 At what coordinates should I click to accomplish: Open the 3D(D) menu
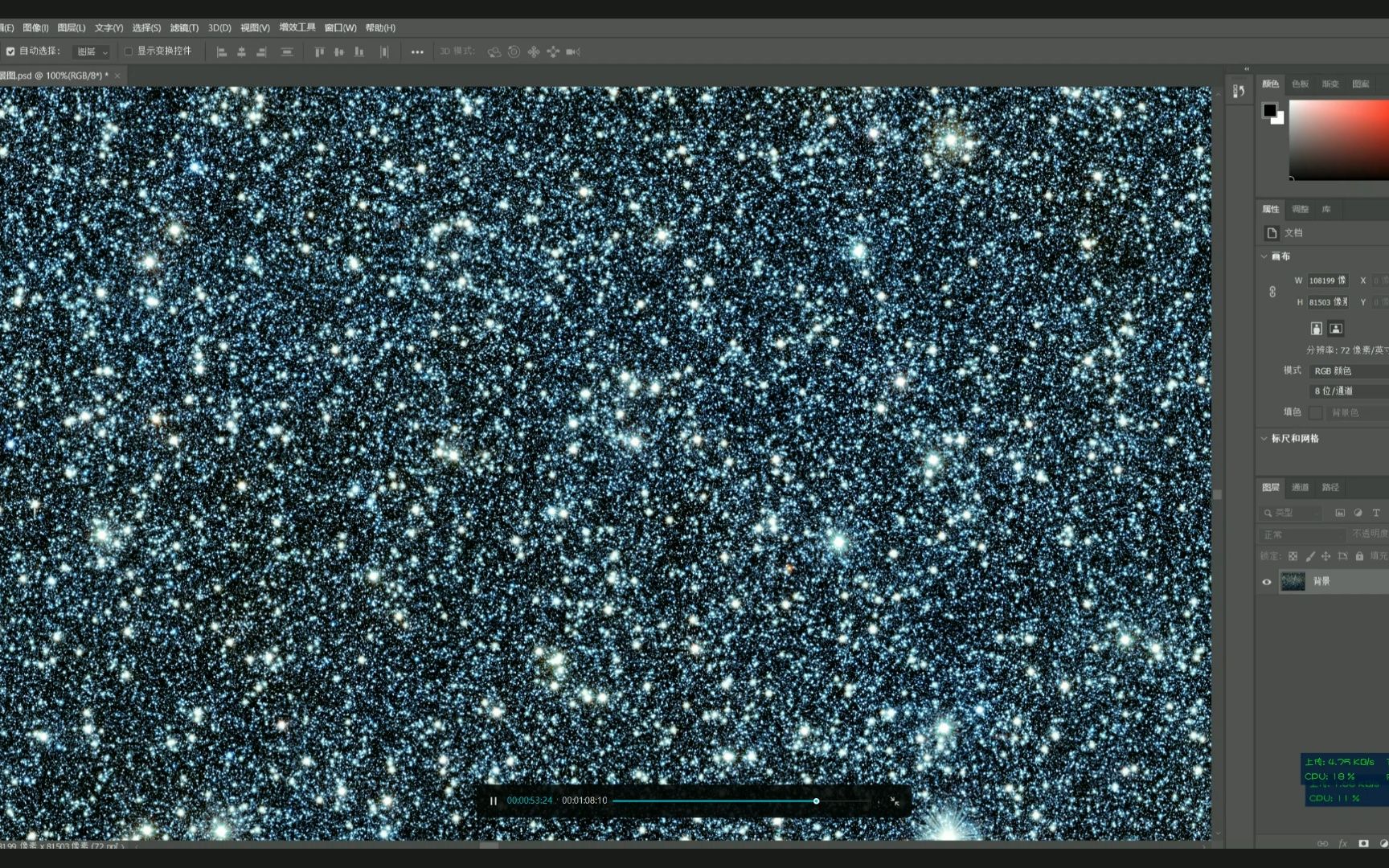point(219,28)
